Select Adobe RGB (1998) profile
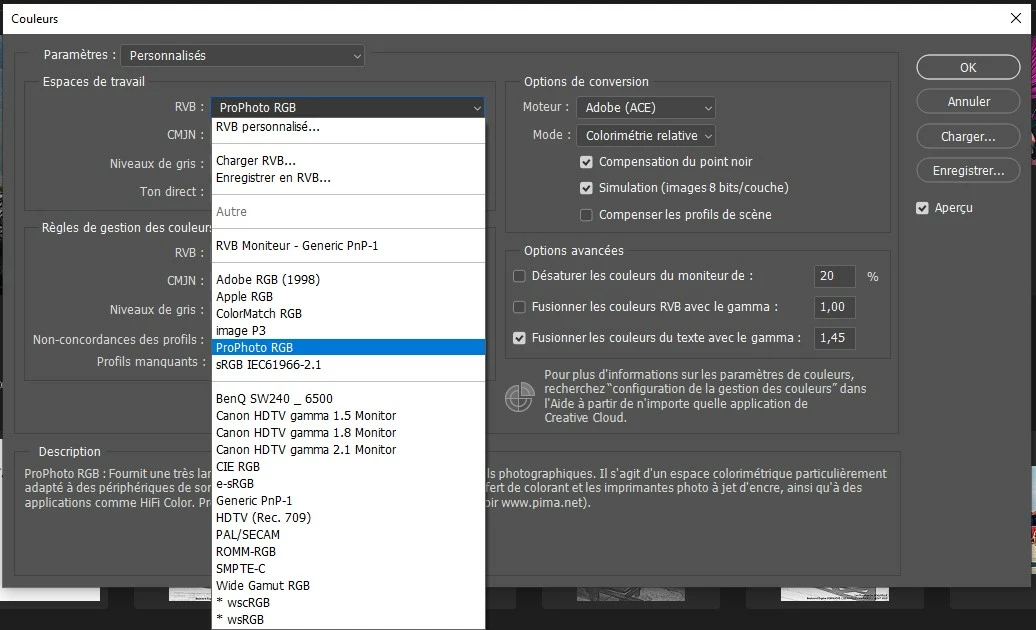This screenshot has height=630, width=1036. (348, 279)
